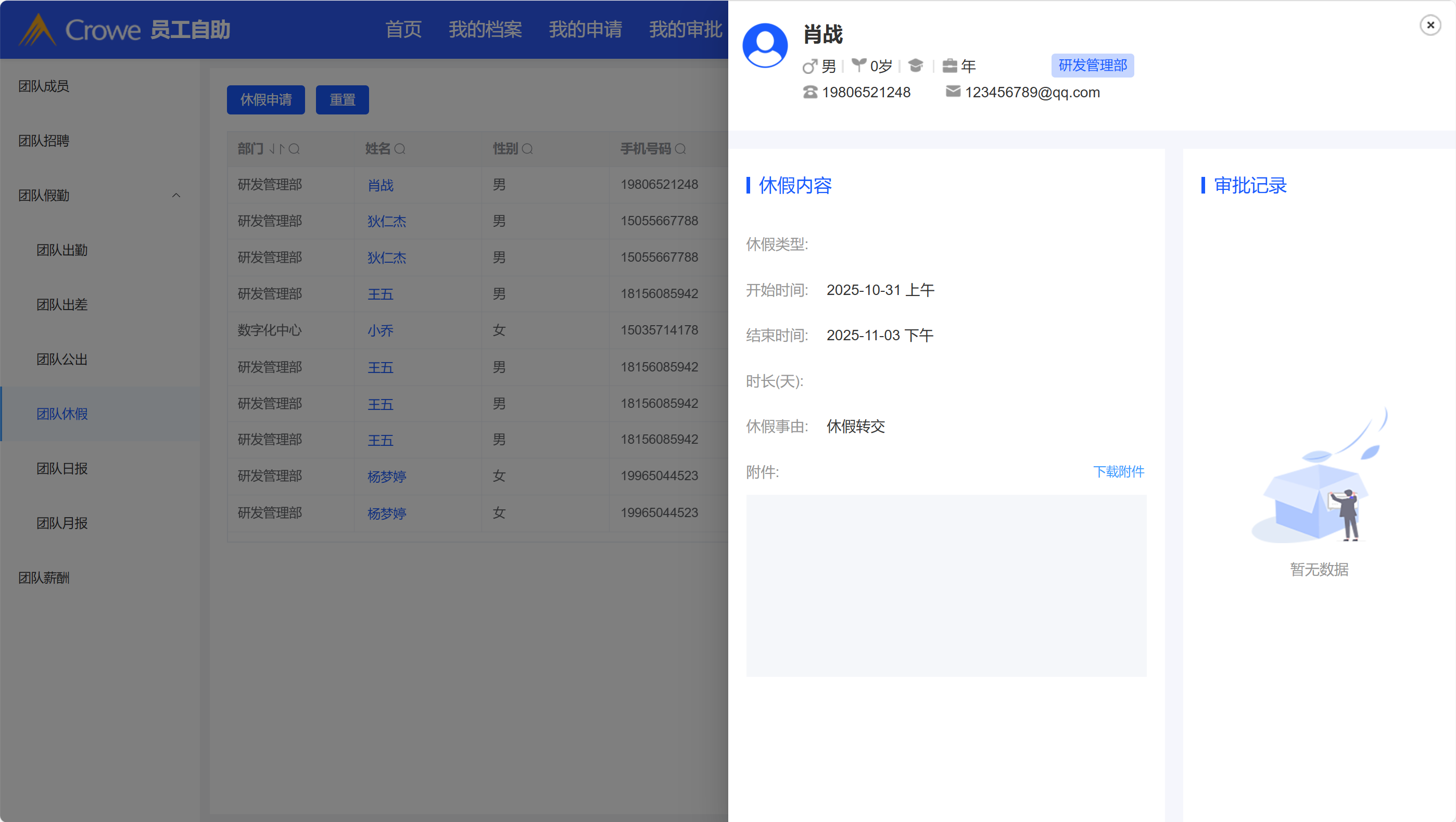Viewport: 1456px width, 822px height.
Task: Collapse the 团队假勤 sidebar menu
Action: (x=176, y=196)
